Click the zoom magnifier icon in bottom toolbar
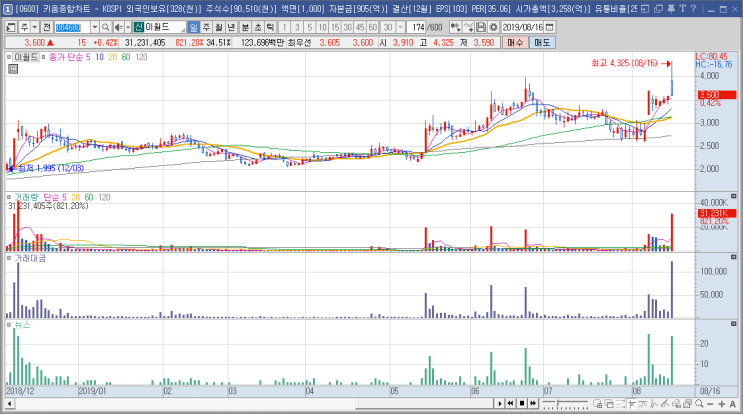Image resolution: width=743 pixels, height=414 pixels. tap(699, 404)
